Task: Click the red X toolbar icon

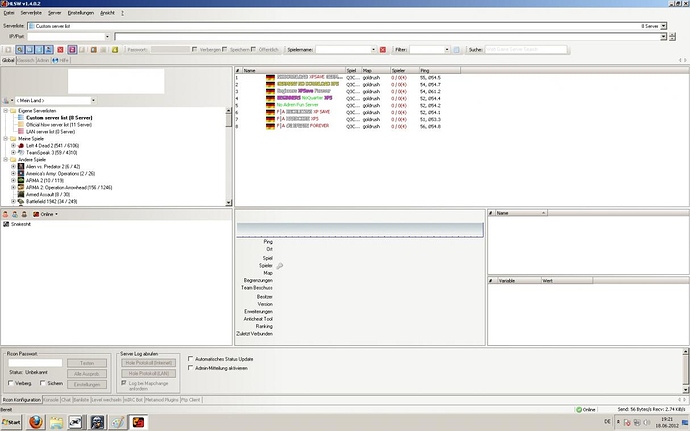Action: [x=60, y=48]
